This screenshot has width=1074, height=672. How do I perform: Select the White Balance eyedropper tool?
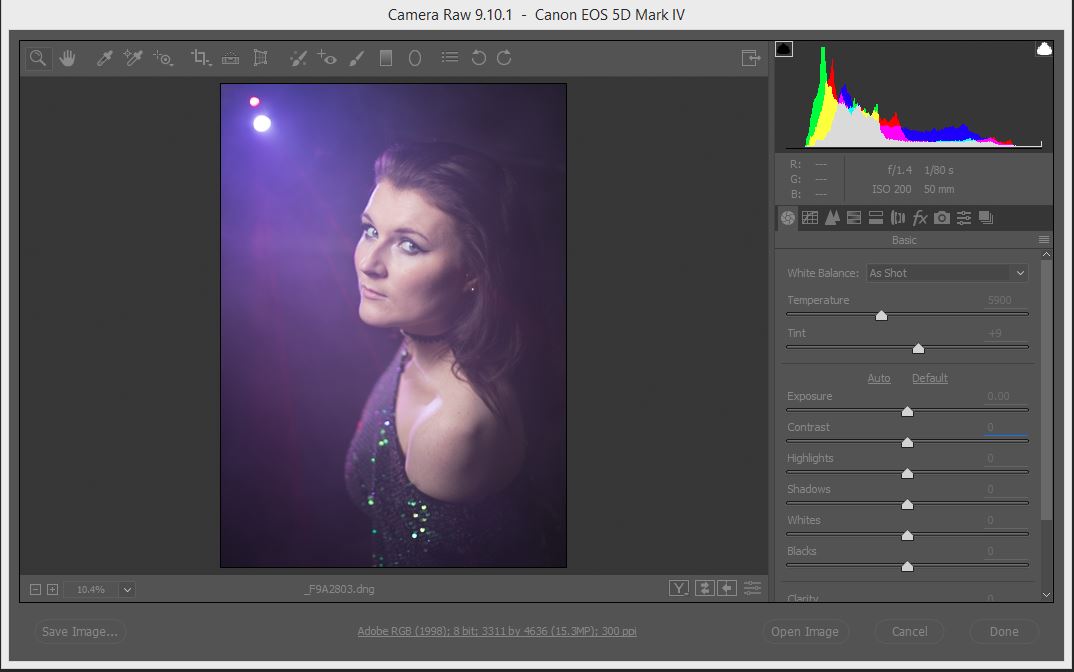pyautogui.click(x=104, y=58)
